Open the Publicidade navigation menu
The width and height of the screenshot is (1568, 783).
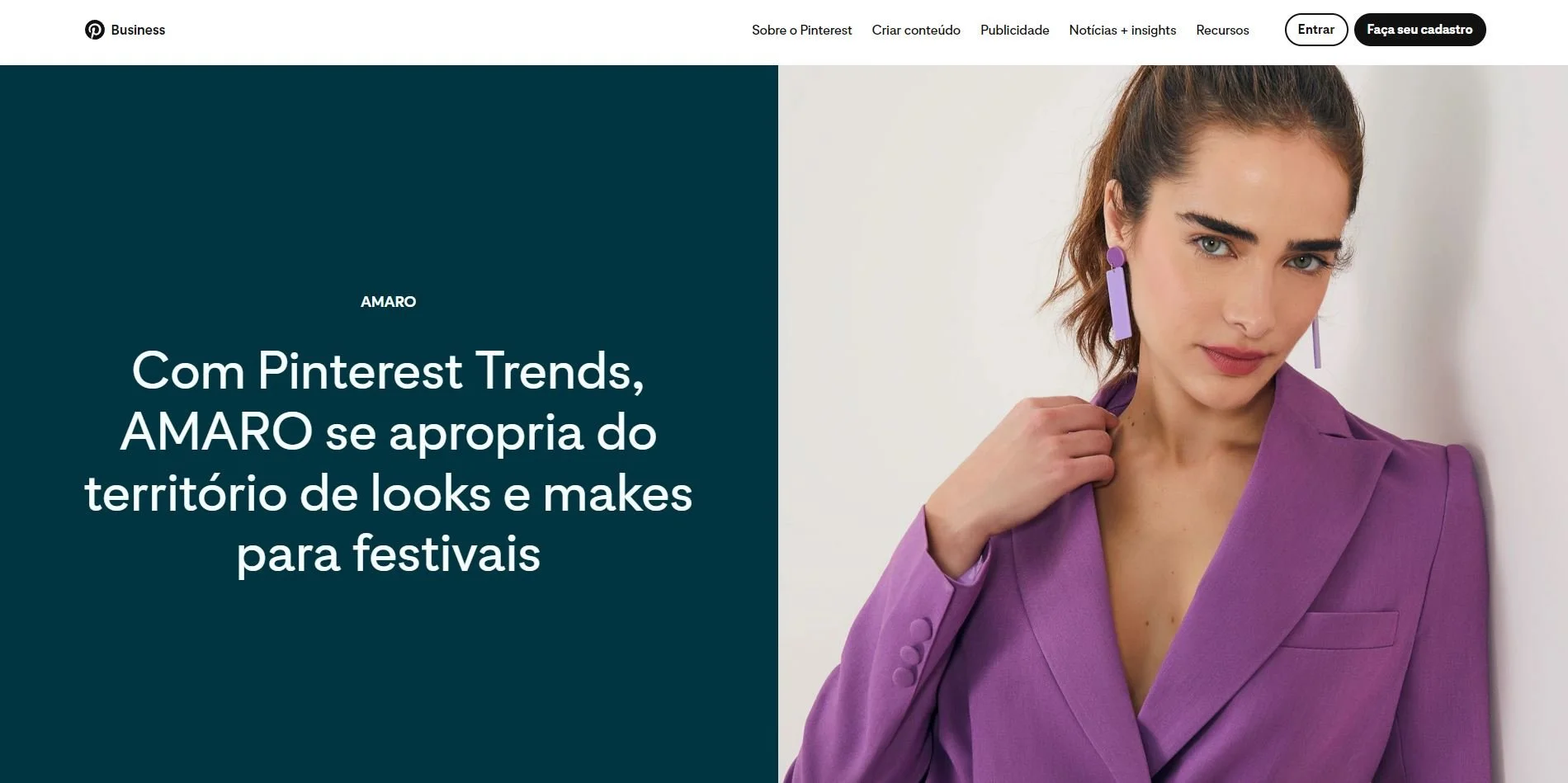[x=1014, y=30]
